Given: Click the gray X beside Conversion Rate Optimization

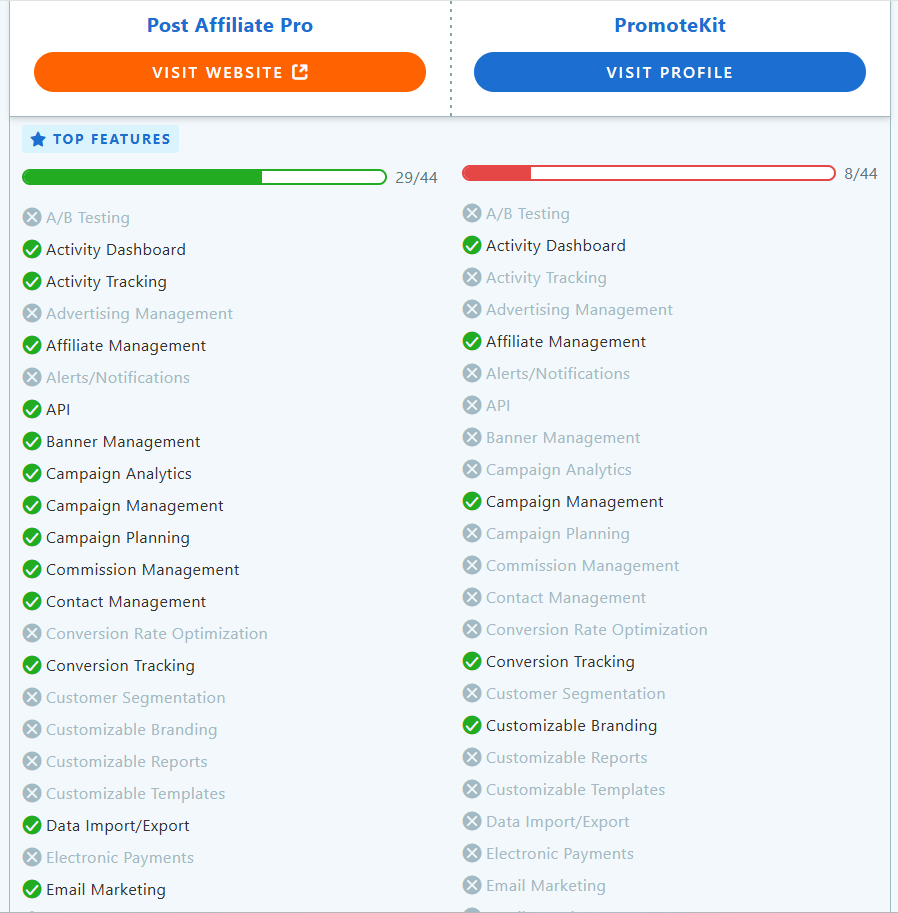Looking at the screenshot, I should [x=31, y=633].
